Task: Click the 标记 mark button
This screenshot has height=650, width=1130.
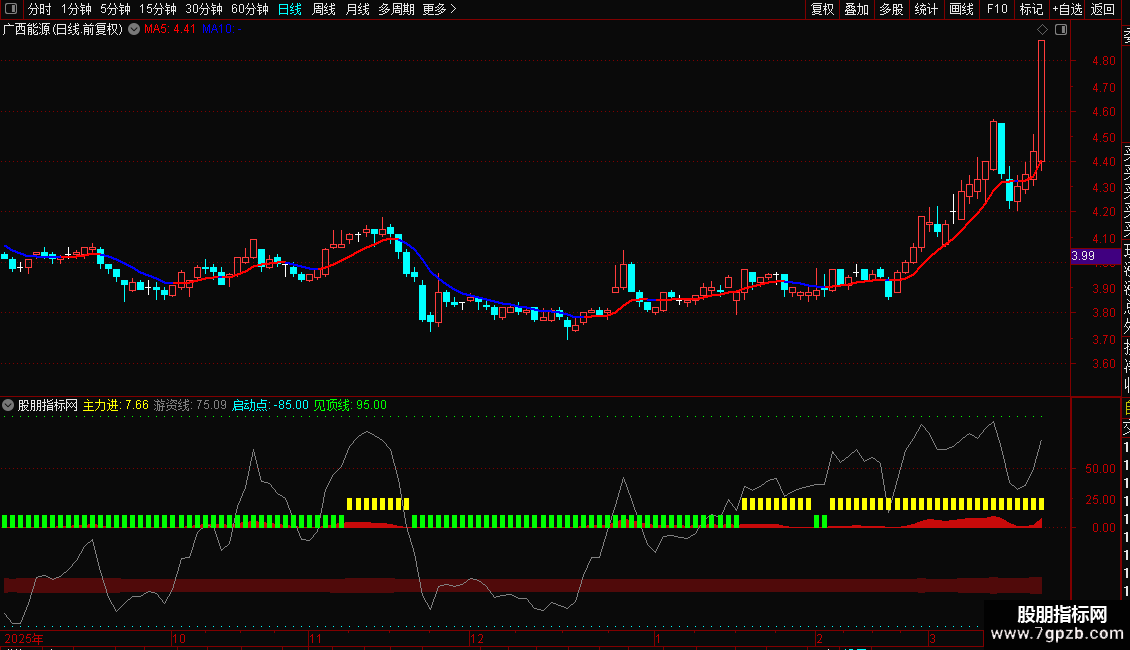Action: (1031, 9)
